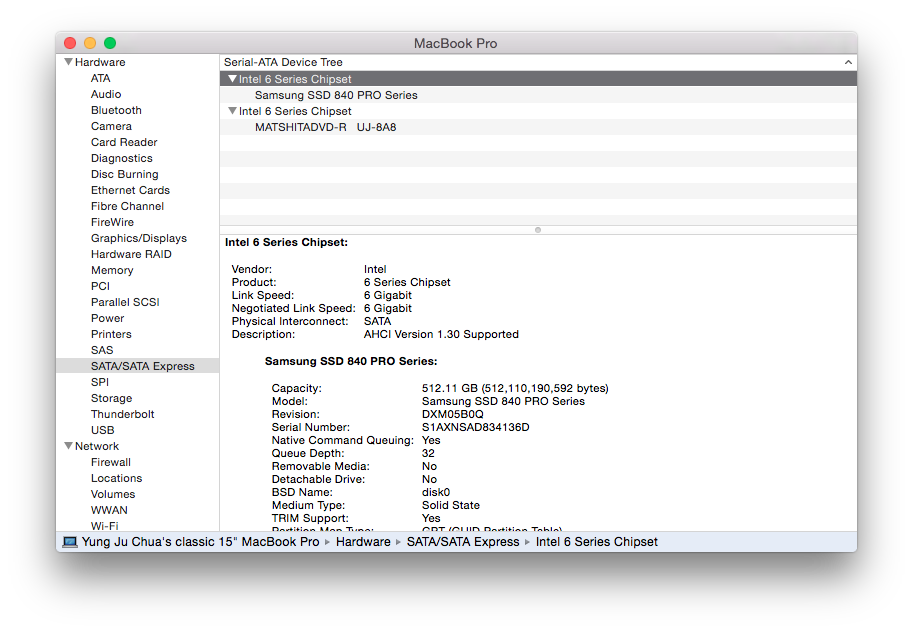Screen dimensions: 913x632
Task: Select FireWire in the sidebar
Action: tap(112, 223)
